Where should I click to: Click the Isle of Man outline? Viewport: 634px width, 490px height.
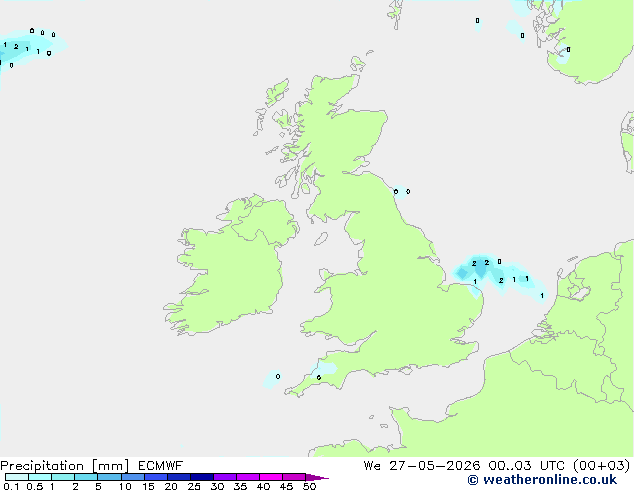click(321, 239)
